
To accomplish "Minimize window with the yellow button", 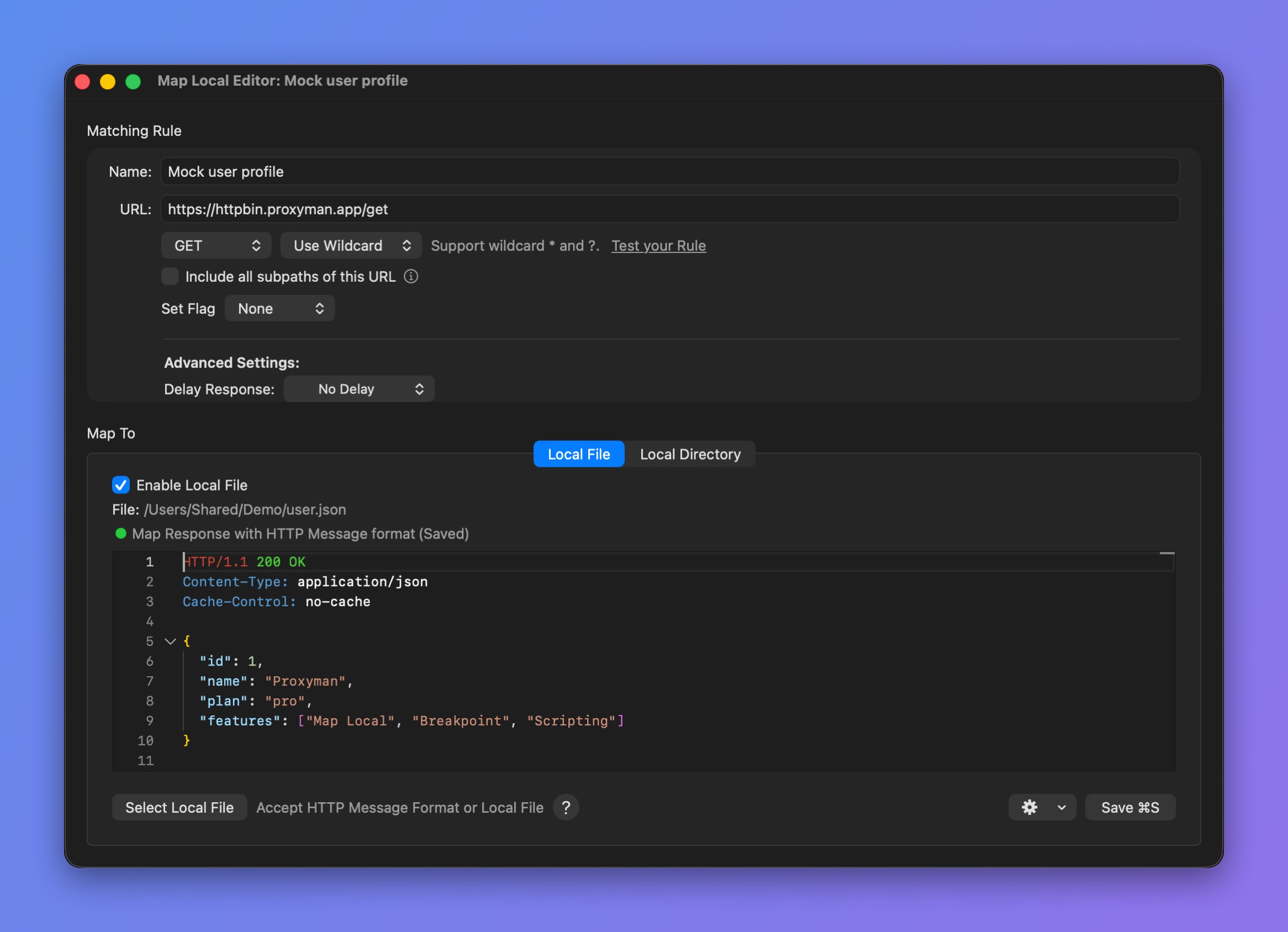I will (x=107, y=82).
